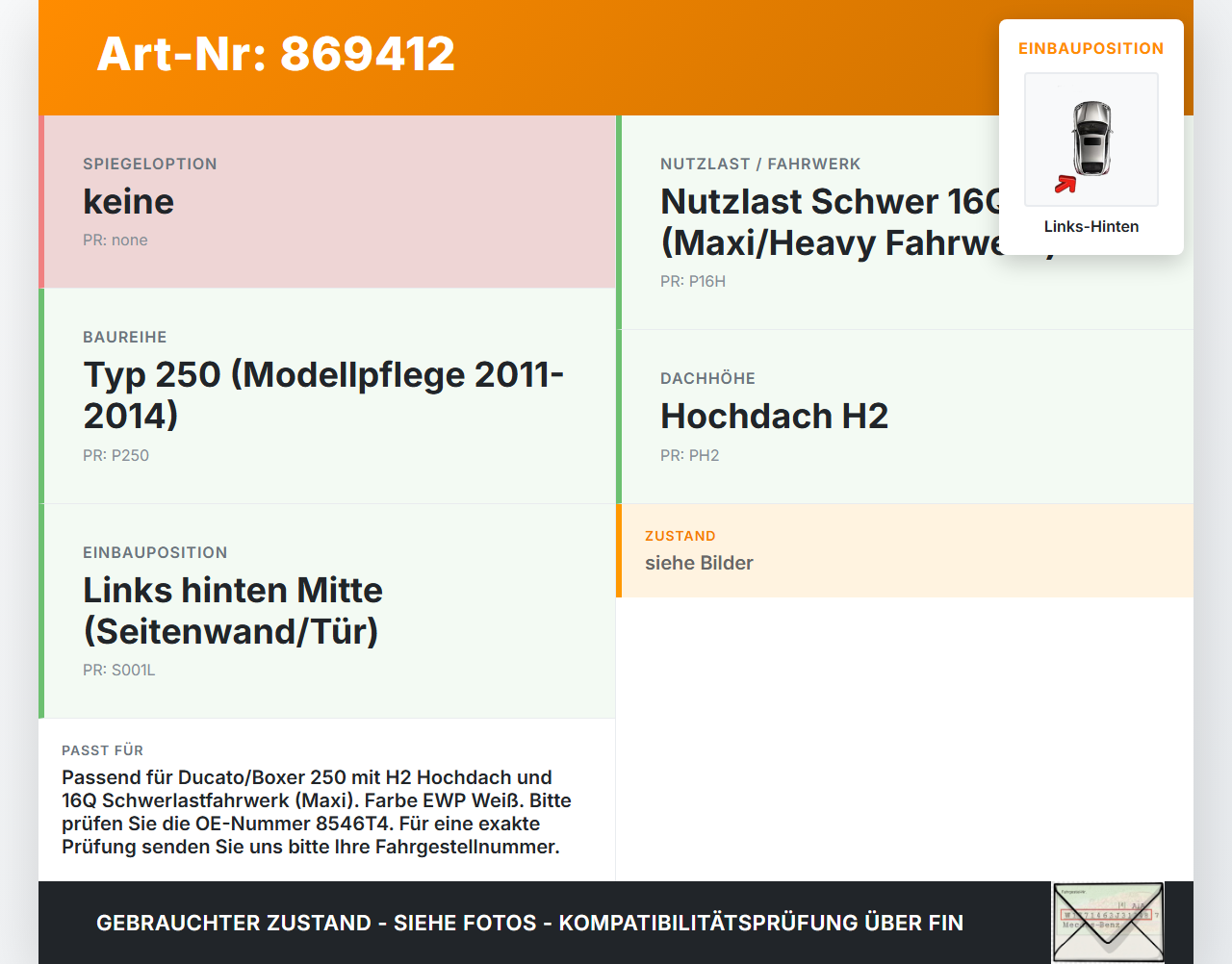
Task: Select the Spiegeloption value keine
Action: click(129, 201)
